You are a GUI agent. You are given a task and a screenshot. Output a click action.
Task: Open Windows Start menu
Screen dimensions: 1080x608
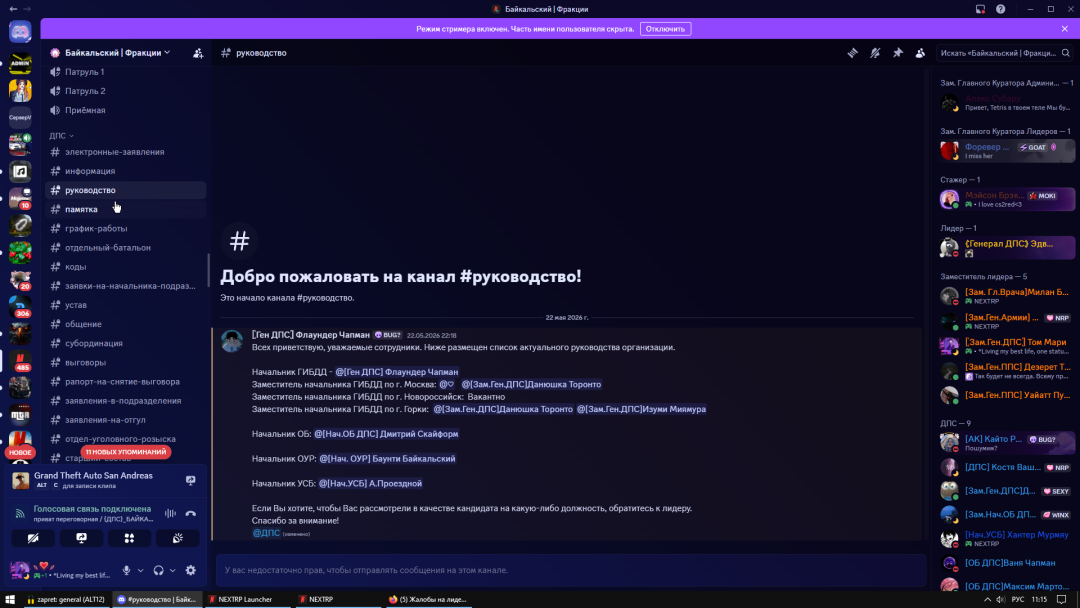pos(10,600)
